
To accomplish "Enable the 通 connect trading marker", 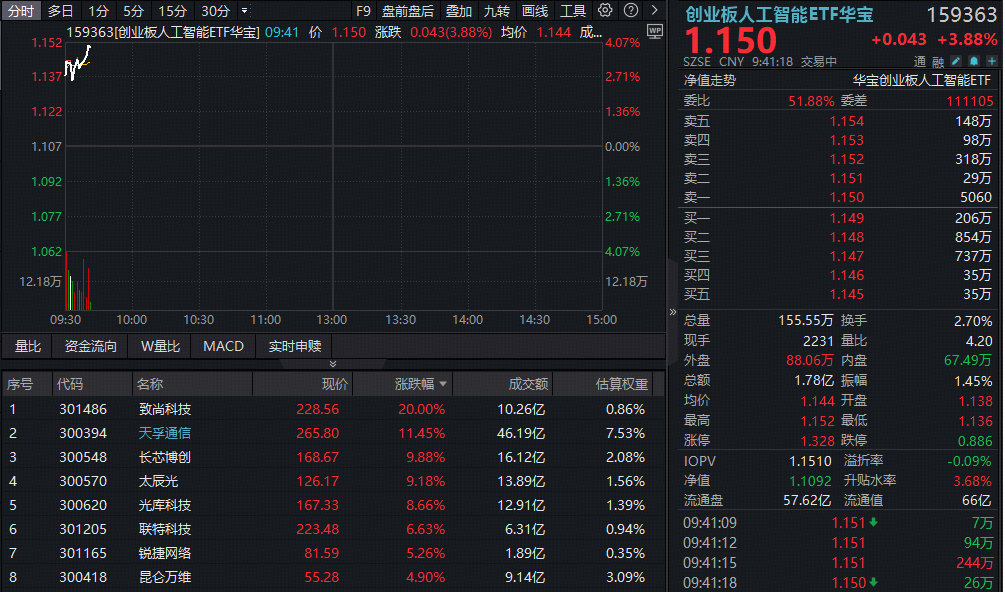I will coord(918,61).
